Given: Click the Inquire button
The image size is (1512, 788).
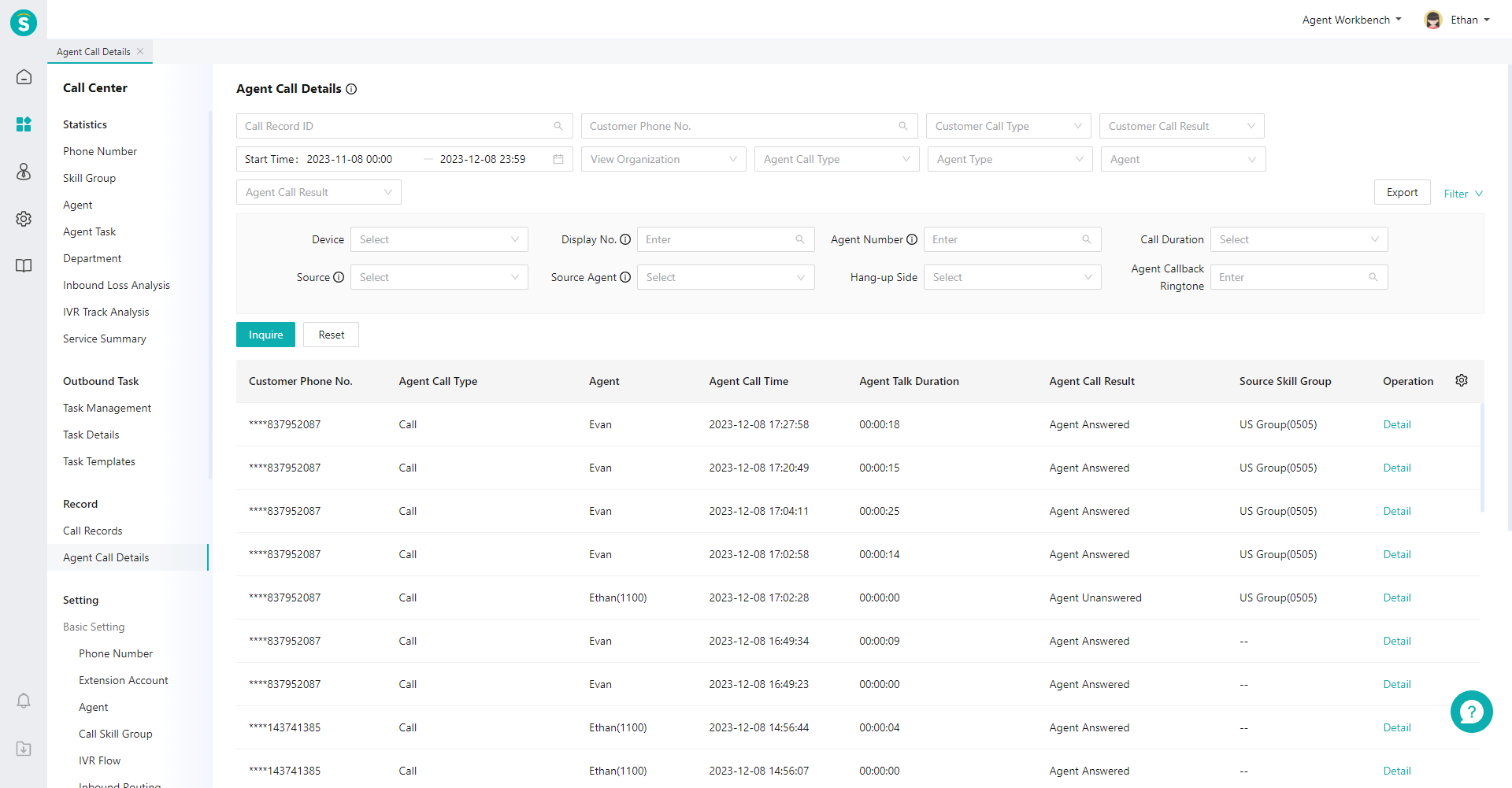Looking at the screenshot, I should [266, 335].
